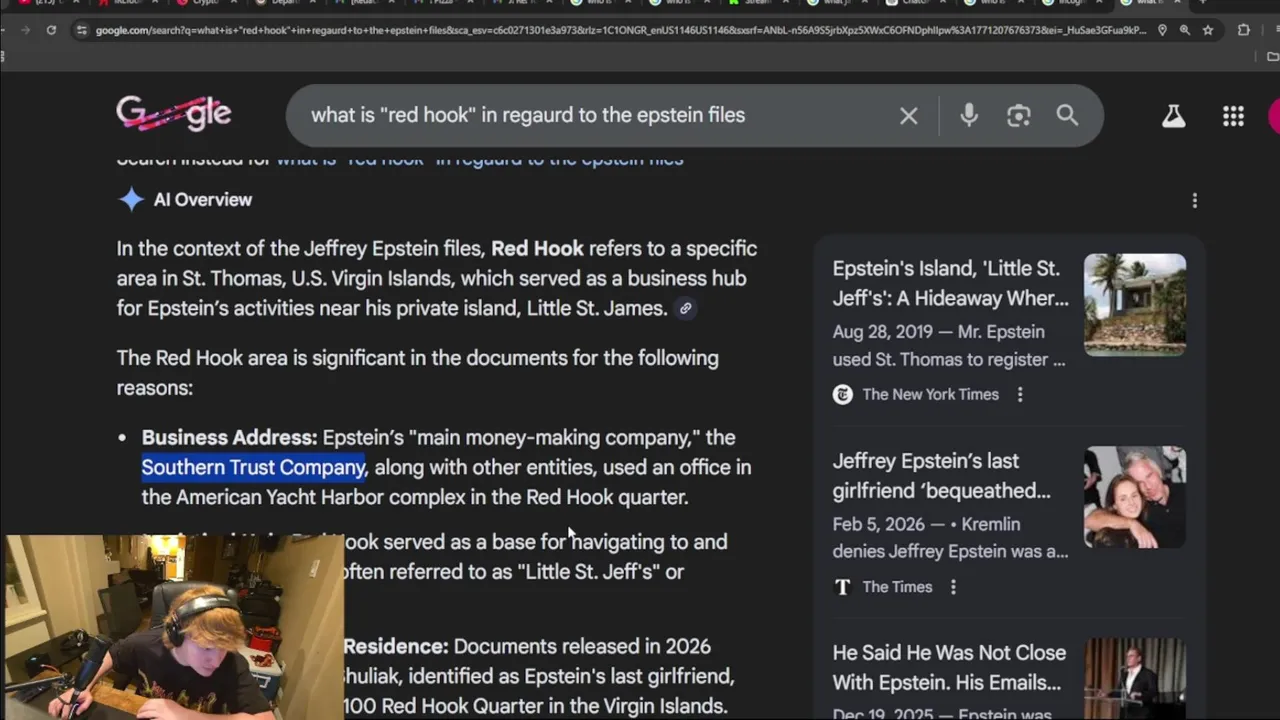Open the location permission icon in address bar
Screen dimensions: 1280x720
(1162, 30)
